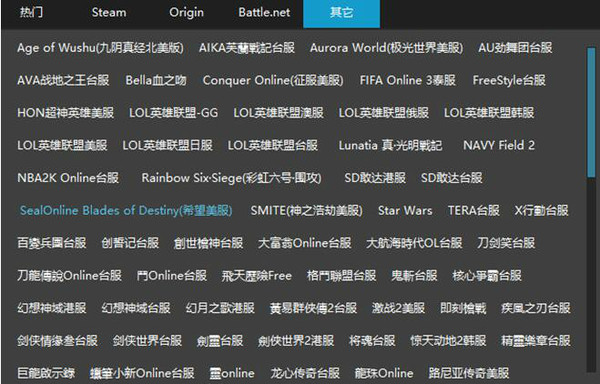Click highlighted SealOnline Blades of Destiny
The image size is (600, 384).
[126, 210]
